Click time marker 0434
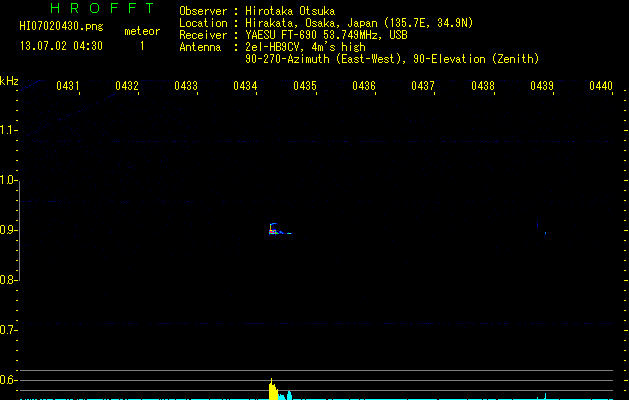Screen dimensions: 629x400 [245, 86]
